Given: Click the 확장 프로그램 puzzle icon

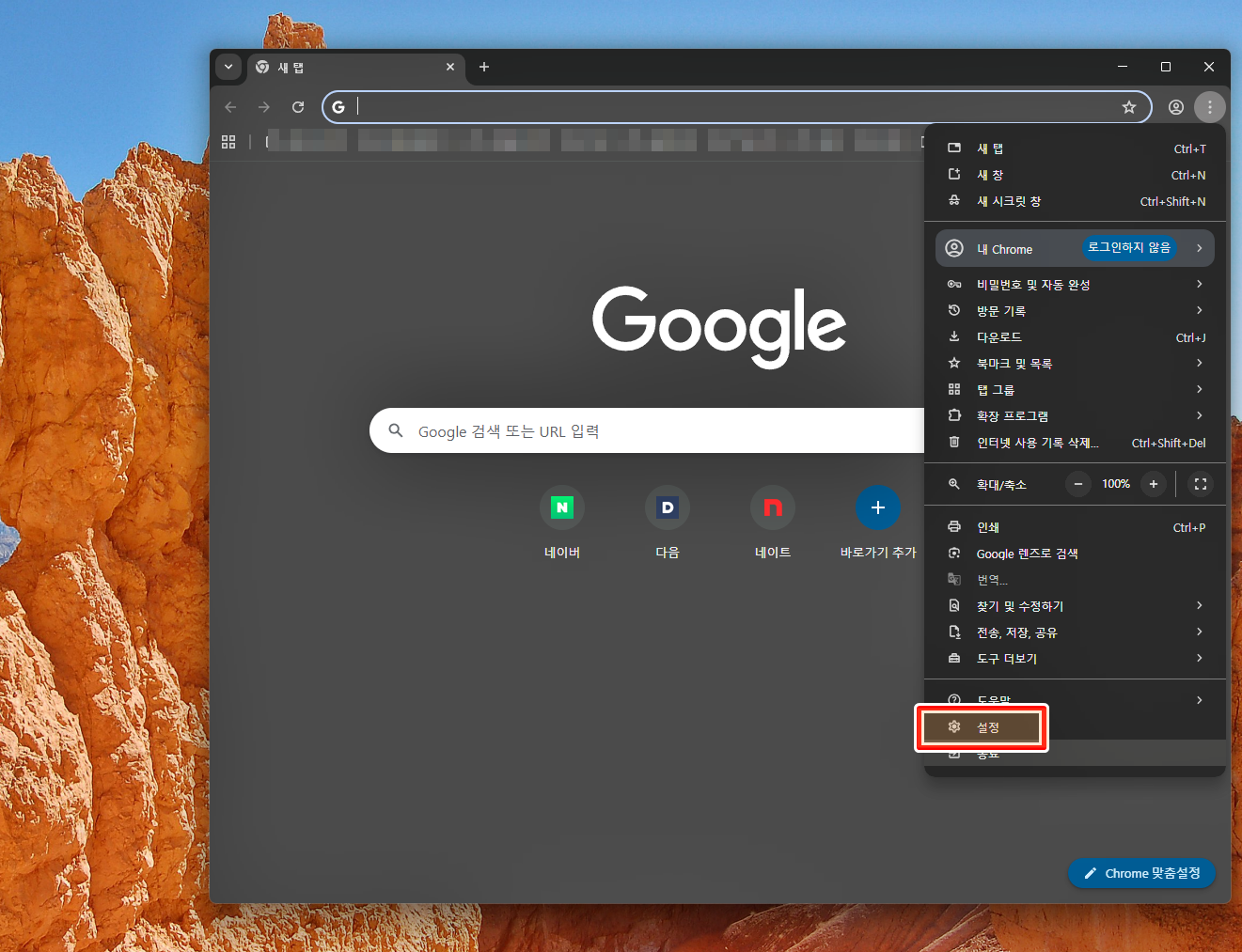Looking at the screenshot, I should click(954, 415).
